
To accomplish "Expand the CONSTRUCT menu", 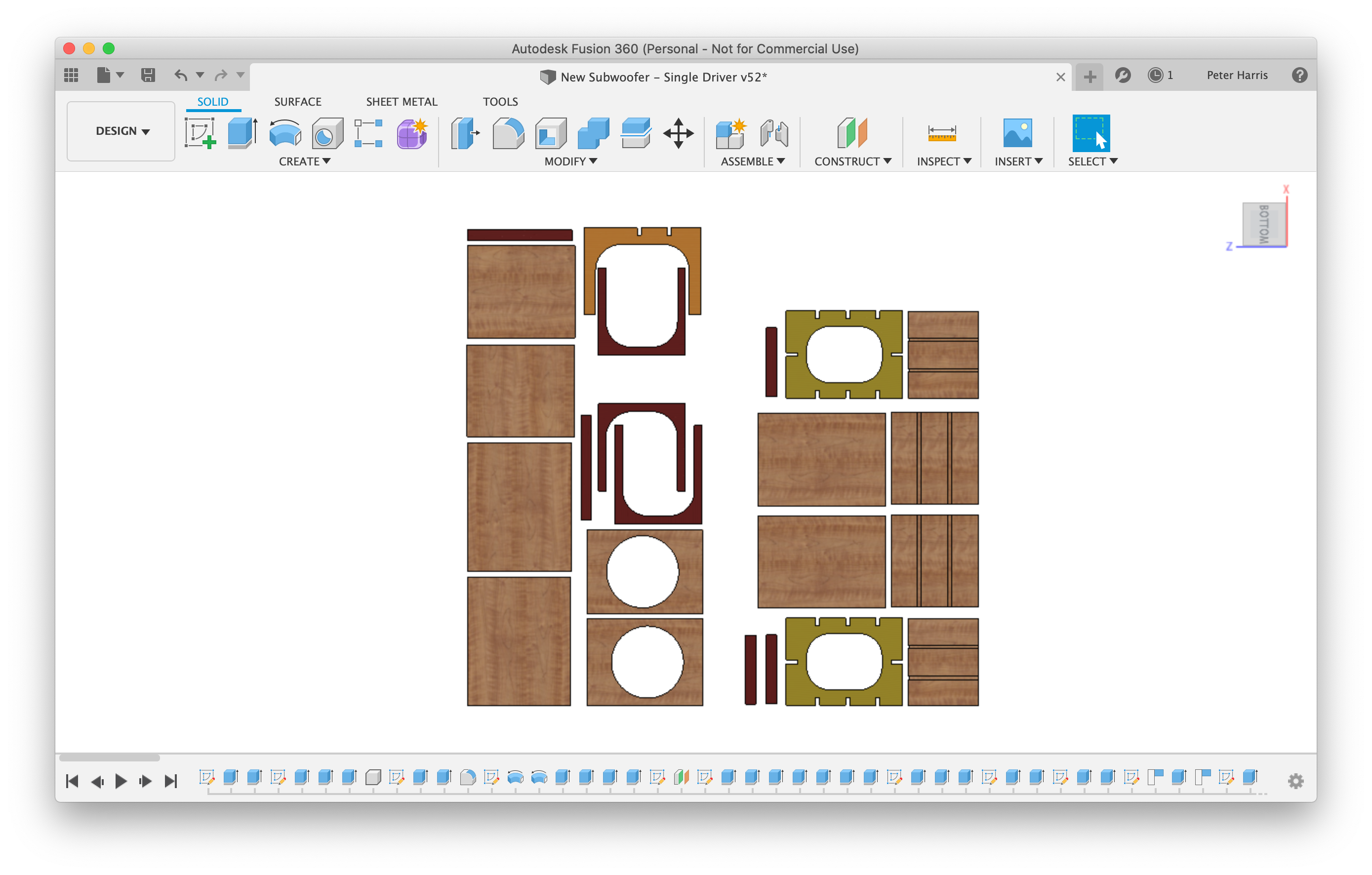I will [852, 161].
